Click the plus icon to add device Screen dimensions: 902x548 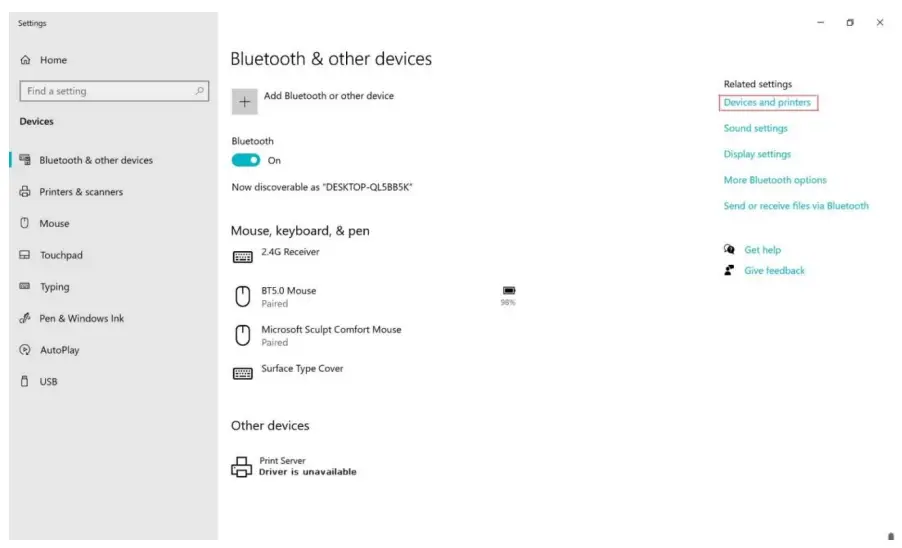coord(244,101)
